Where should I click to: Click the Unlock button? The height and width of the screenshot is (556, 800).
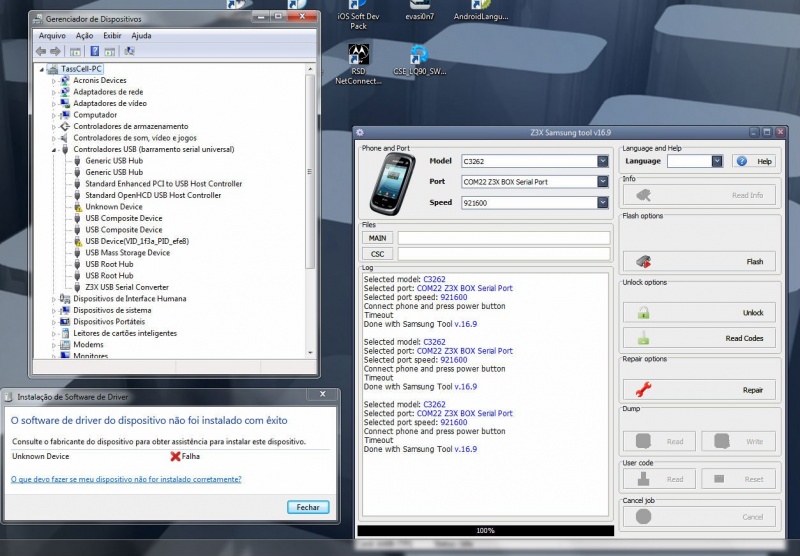click(x=699, y=313)
